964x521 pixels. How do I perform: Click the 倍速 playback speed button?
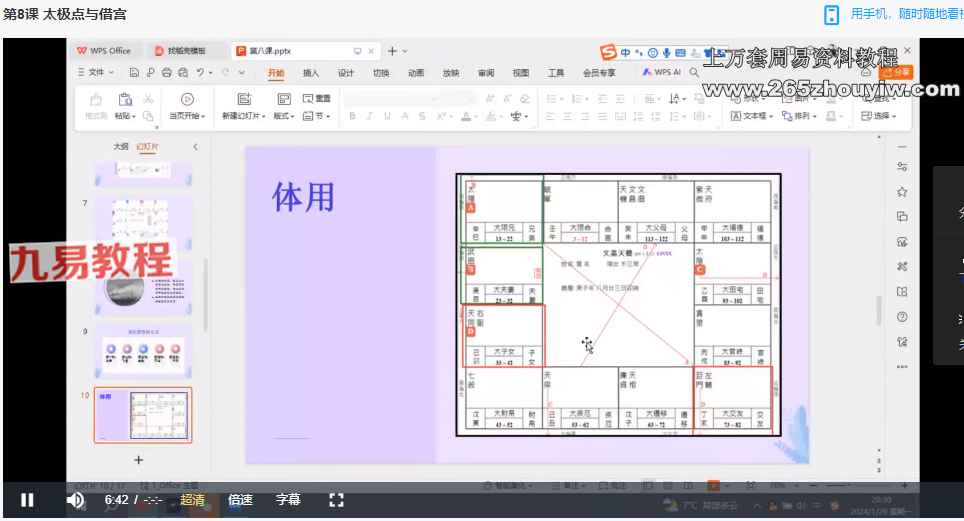coord(240,500)
